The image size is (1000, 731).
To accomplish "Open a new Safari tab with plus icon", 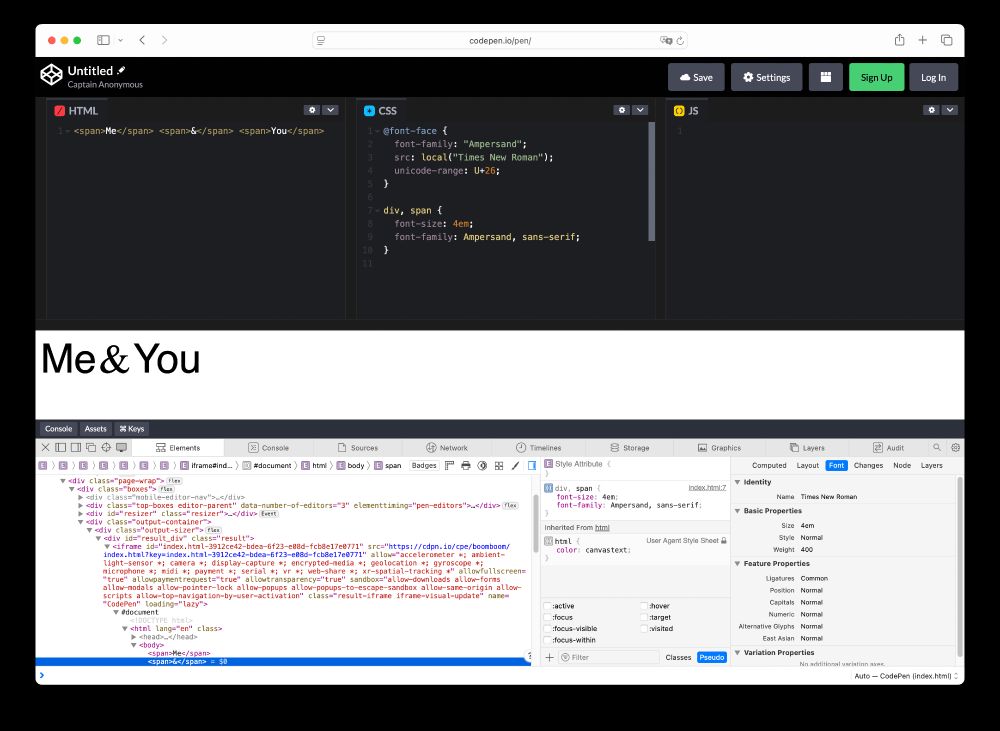I will (x=922, y=40).
